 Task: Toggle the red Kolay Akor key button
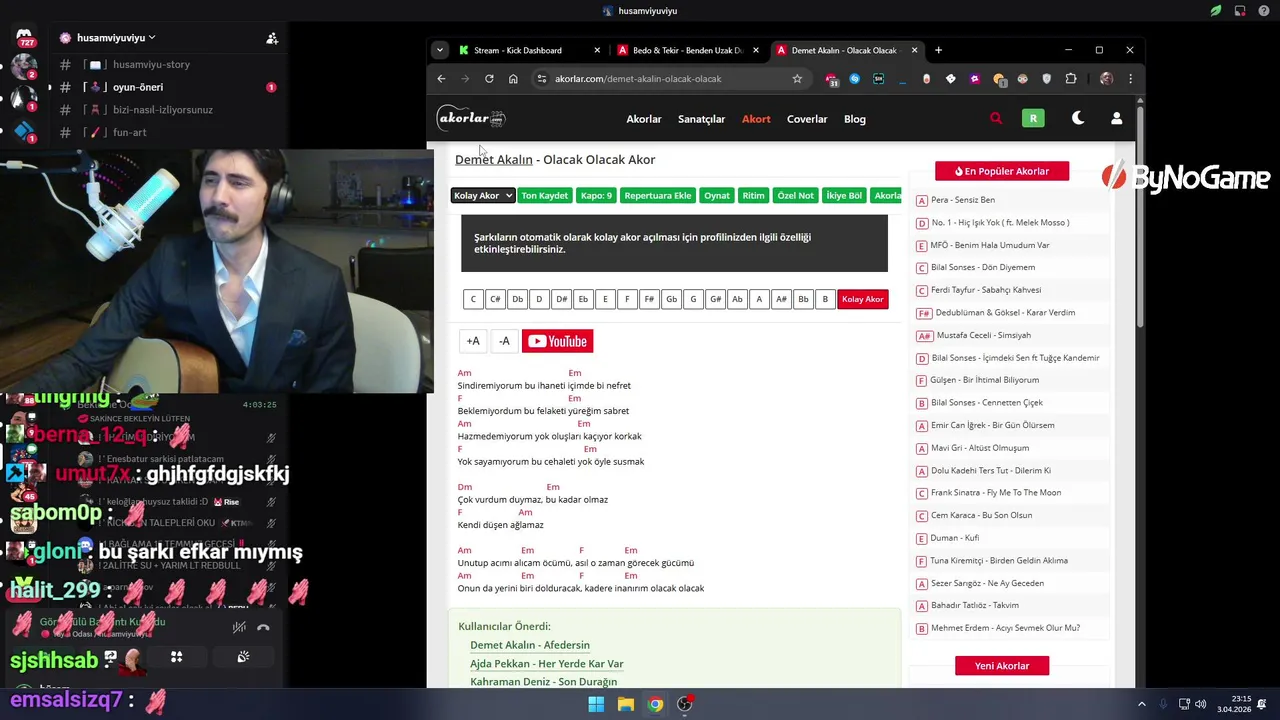[x=863, y=299]
